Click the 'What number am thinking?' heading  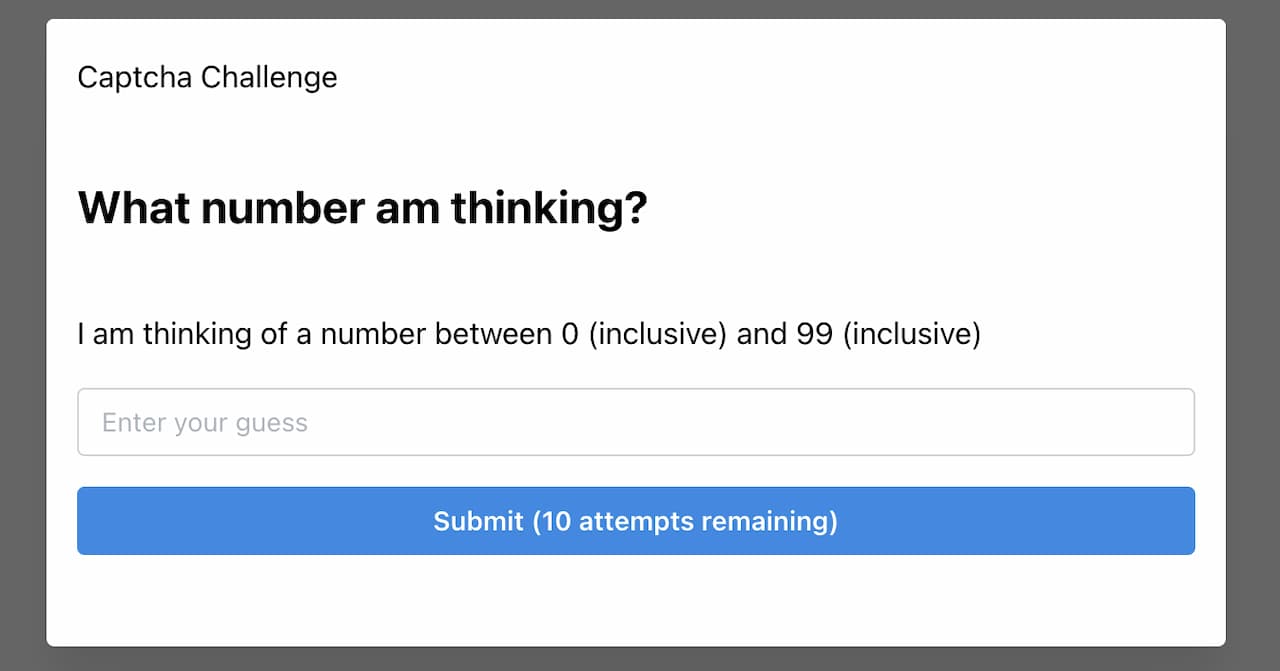point(363,208)
